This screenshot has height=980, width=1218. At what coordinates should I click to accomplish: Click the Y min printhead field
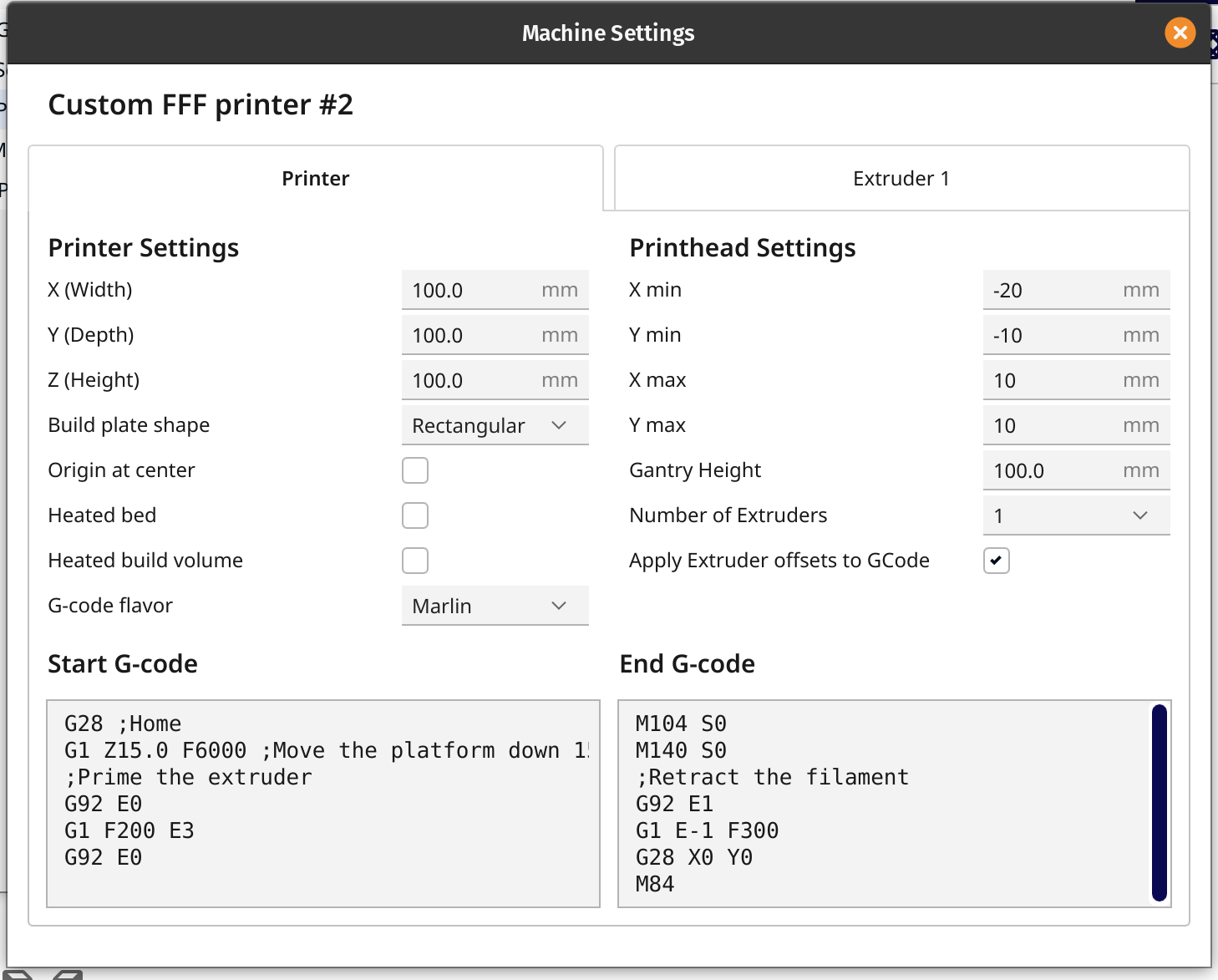pyautogui.click(x=1076, y=334)
